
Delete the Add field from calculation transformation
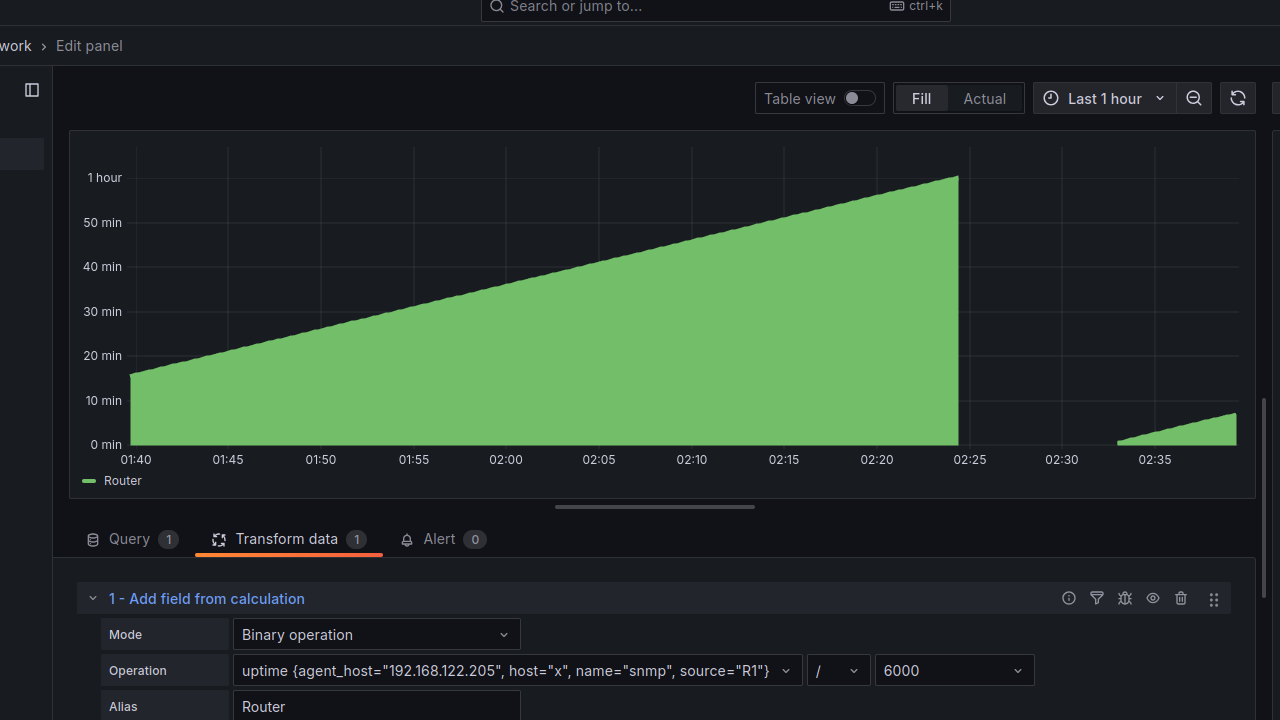coord(1181,598)
